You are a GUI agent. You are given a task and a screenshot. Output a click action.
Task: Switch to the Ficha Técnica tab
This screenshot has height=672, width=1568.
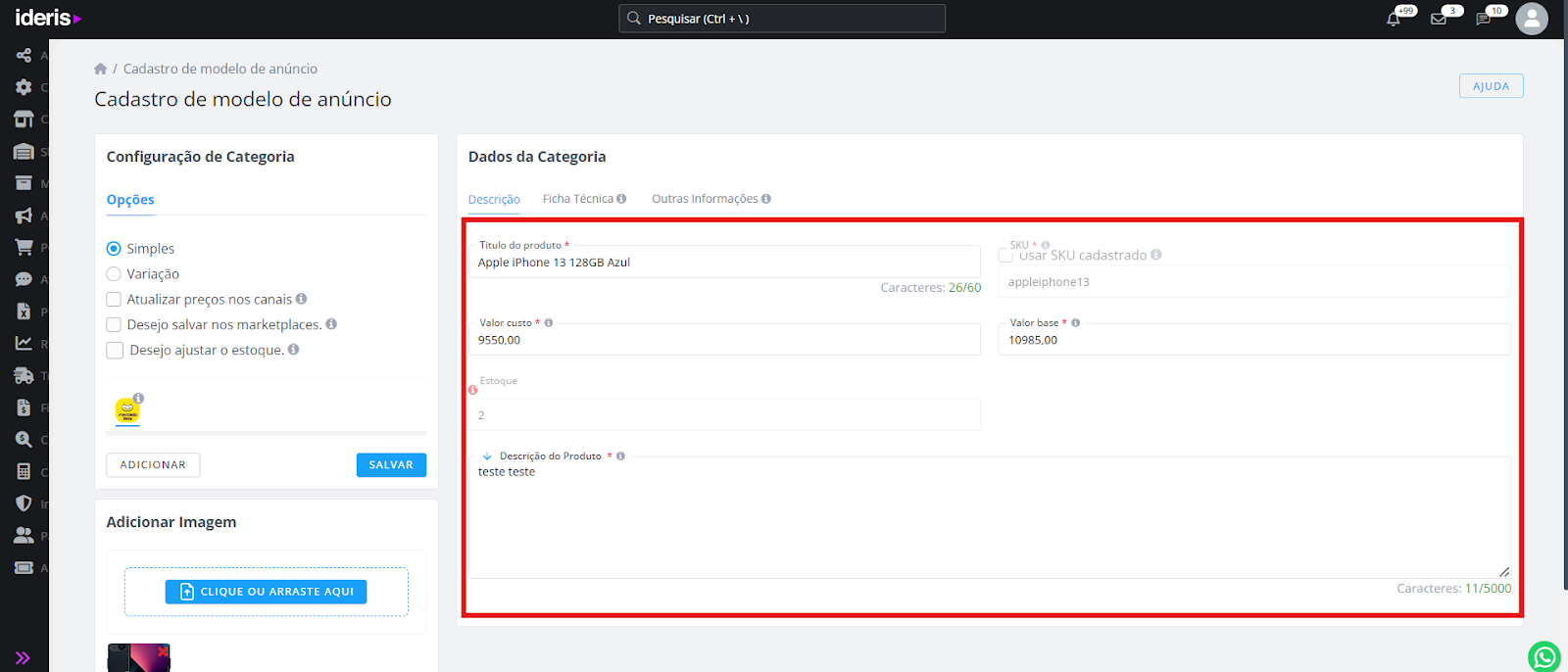pyautogui.click(x=578, y=199)
